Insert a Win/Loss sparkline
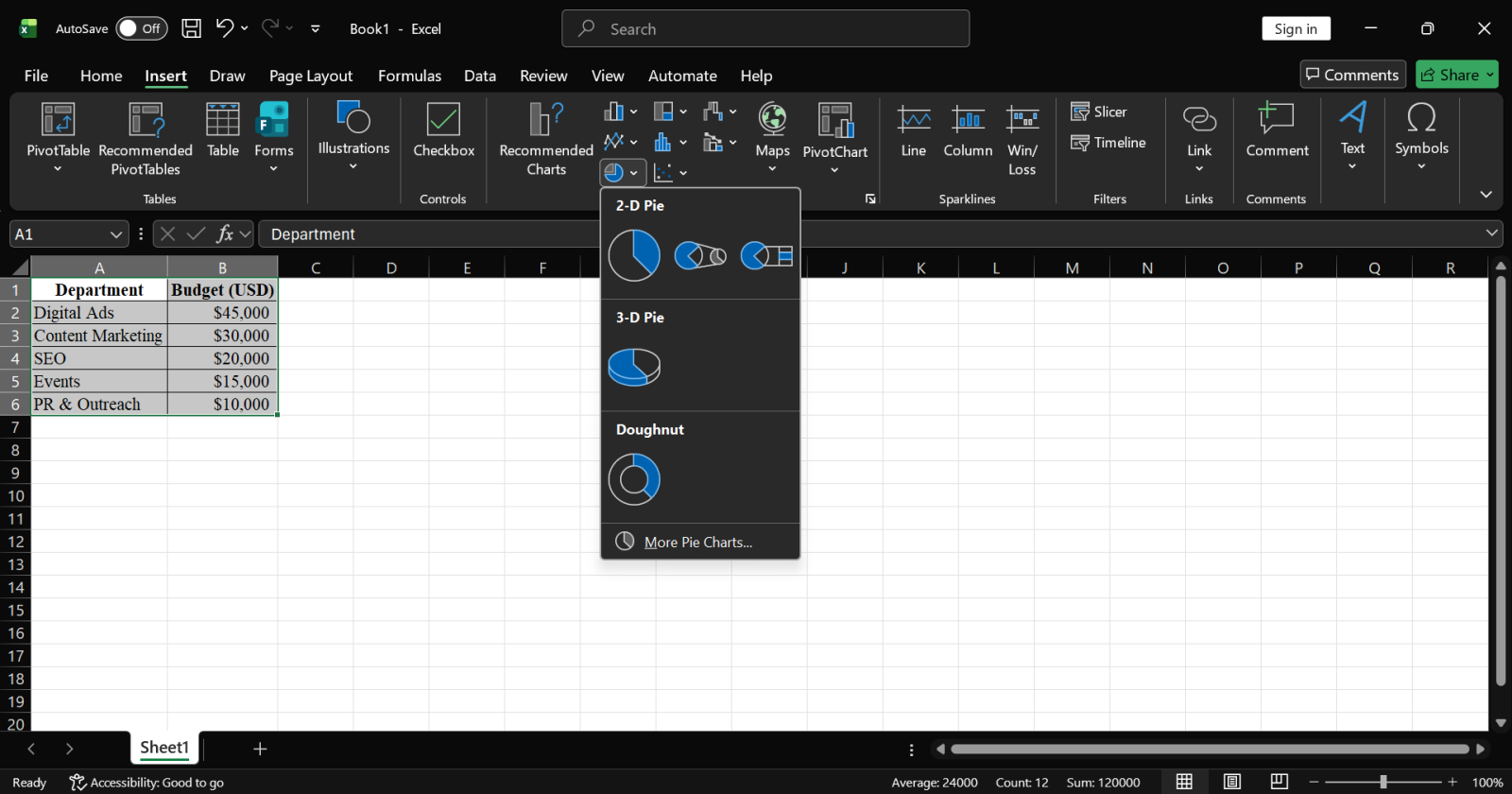The image size is (1512, 794). click(x=1022, y=139)
